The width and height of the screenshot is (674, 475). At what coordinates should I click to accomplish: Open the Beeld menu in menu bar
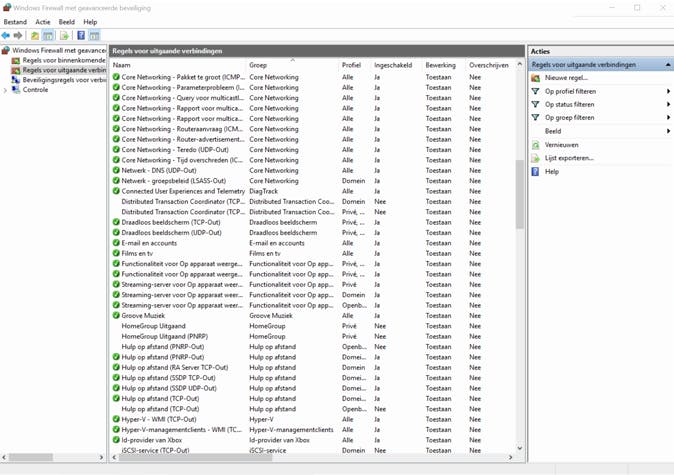tap(67, 22)
